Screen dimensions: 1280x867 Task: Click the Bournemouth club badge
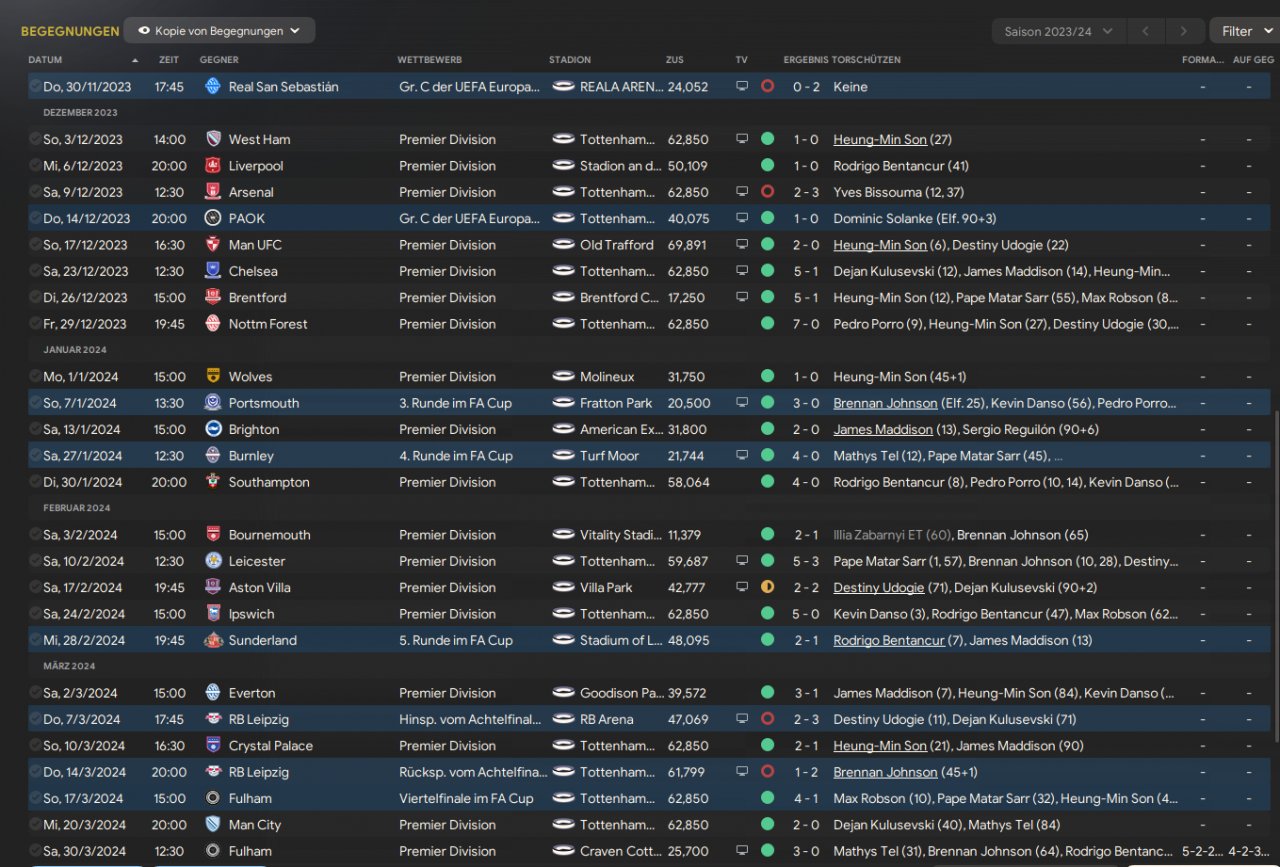212,535
